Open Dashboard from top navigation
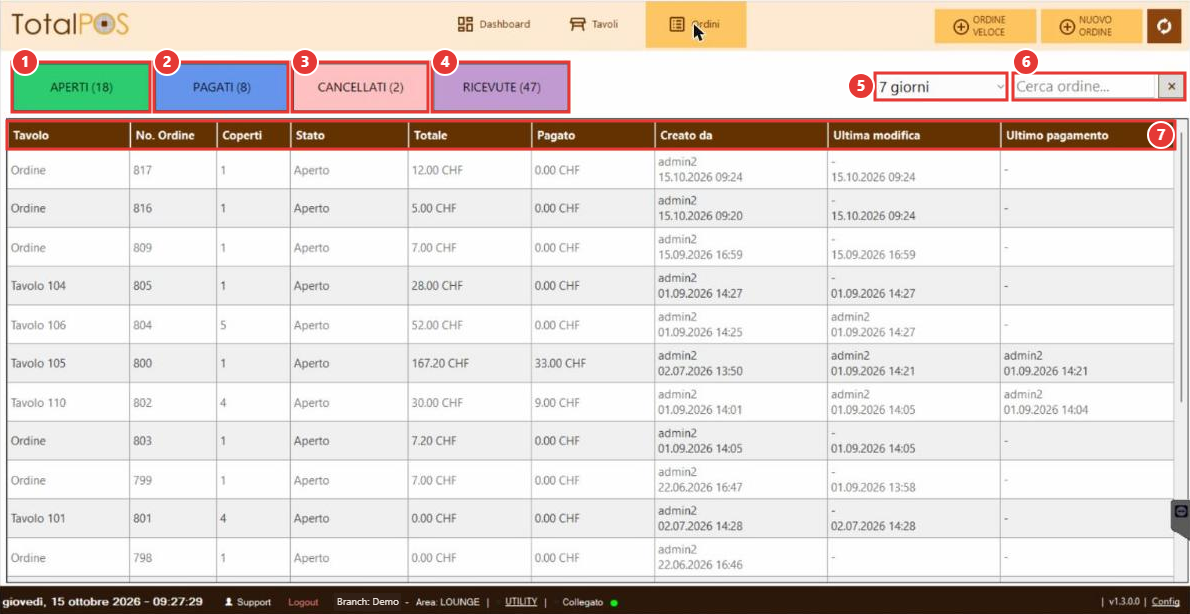This screenshot has width=1190, height=614. (x=493, y=24)
